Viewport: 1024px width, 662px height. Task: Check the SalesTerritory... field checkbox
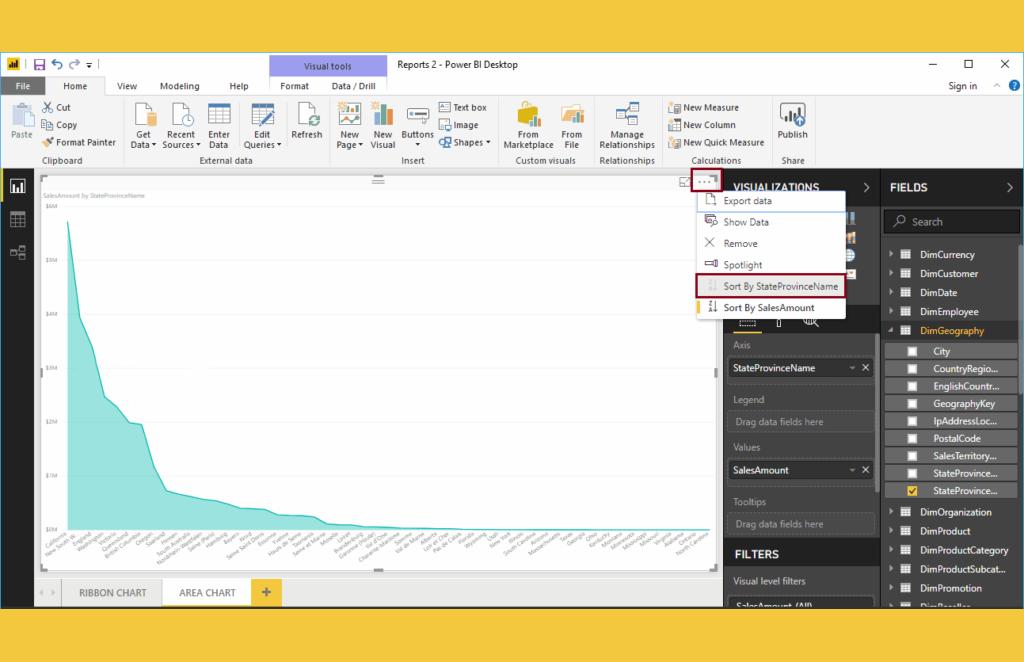point(912,456)
